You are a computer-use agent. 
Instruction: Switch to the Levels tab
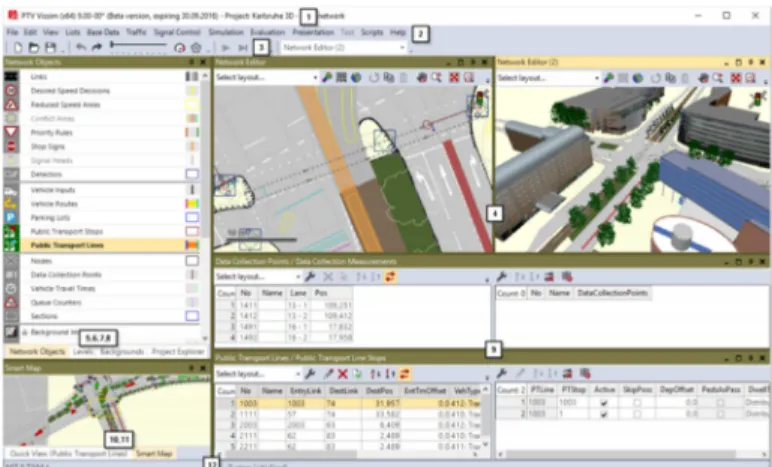[x=83, y=351]
